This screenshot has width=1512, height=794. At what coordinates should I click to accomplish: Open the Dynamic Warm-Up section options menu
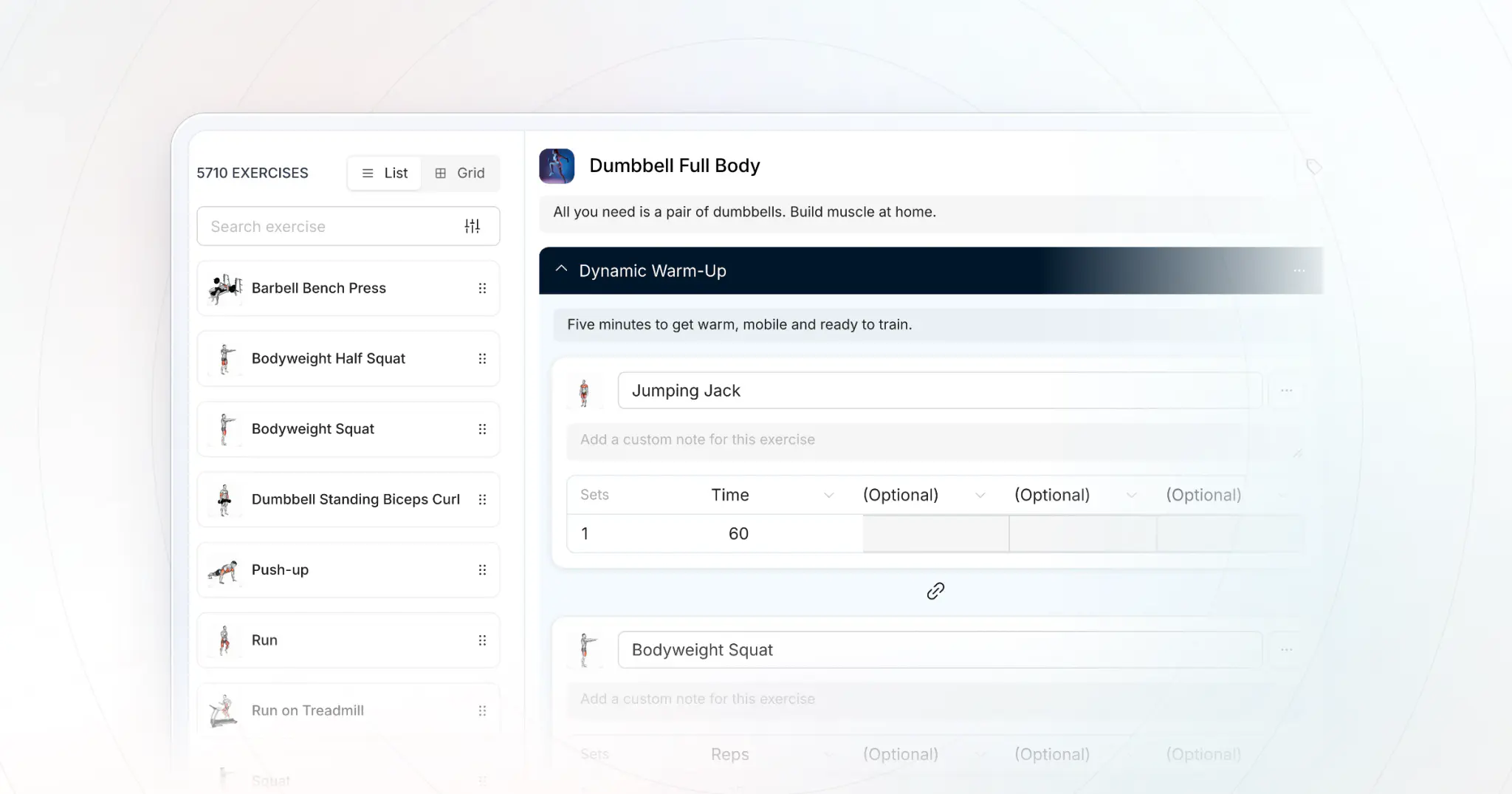click(1299, 270)
